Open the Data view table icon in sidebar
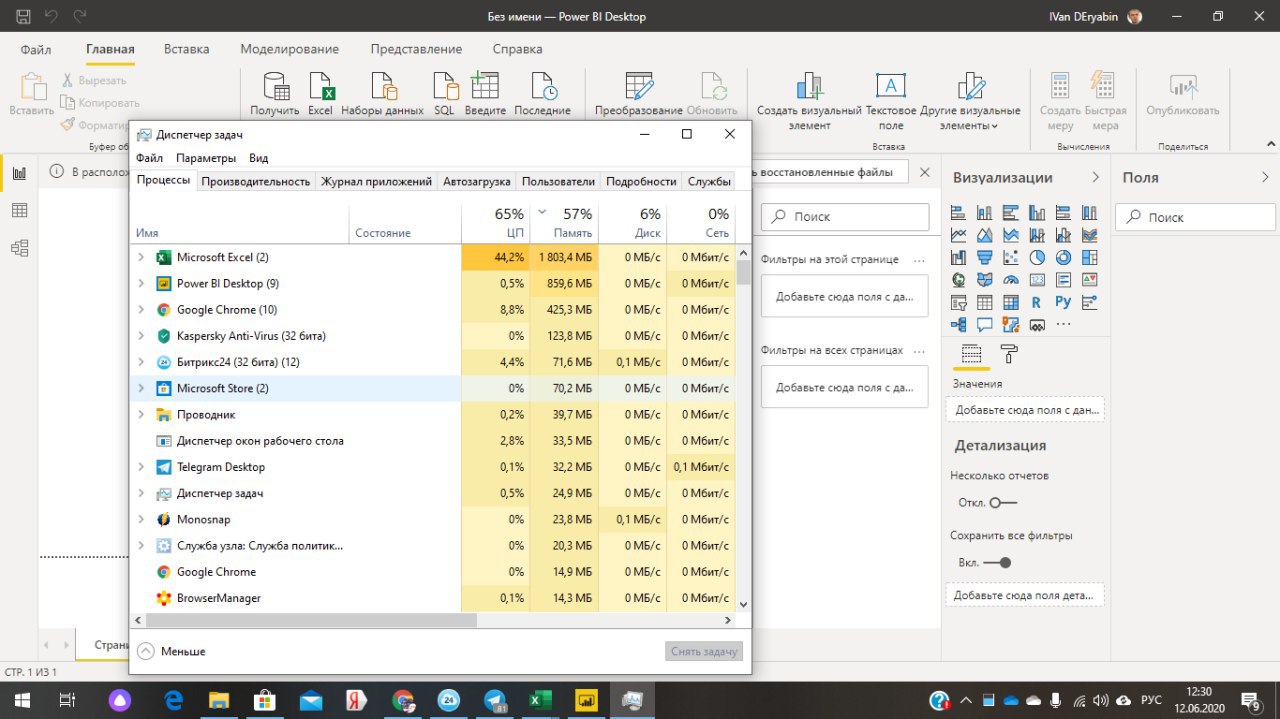Viewport: 1280px width, 719px height. (x=19, y=210)
